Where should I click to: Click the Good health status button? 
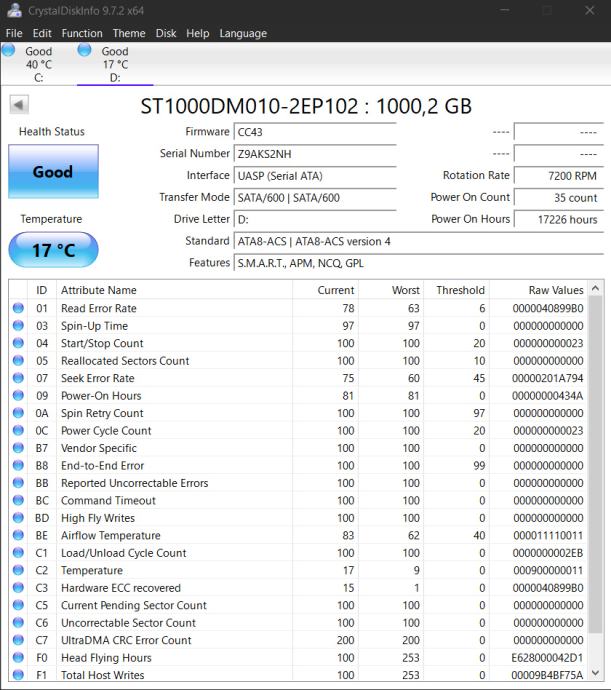[53, 172]
